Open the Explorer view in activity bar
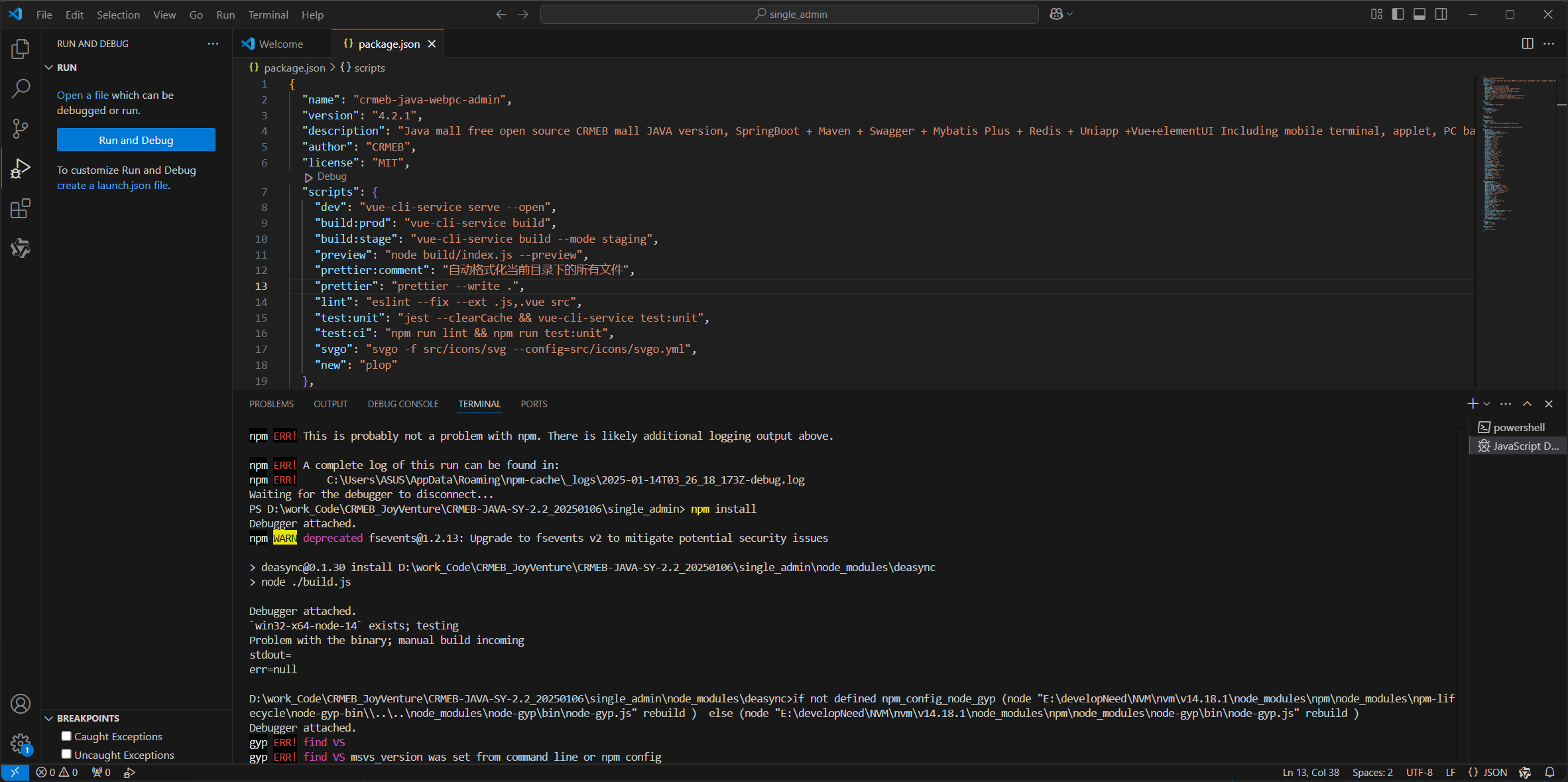Image resolution: width=1568 pixels, height=782 pixels. [x=21, y=48]
